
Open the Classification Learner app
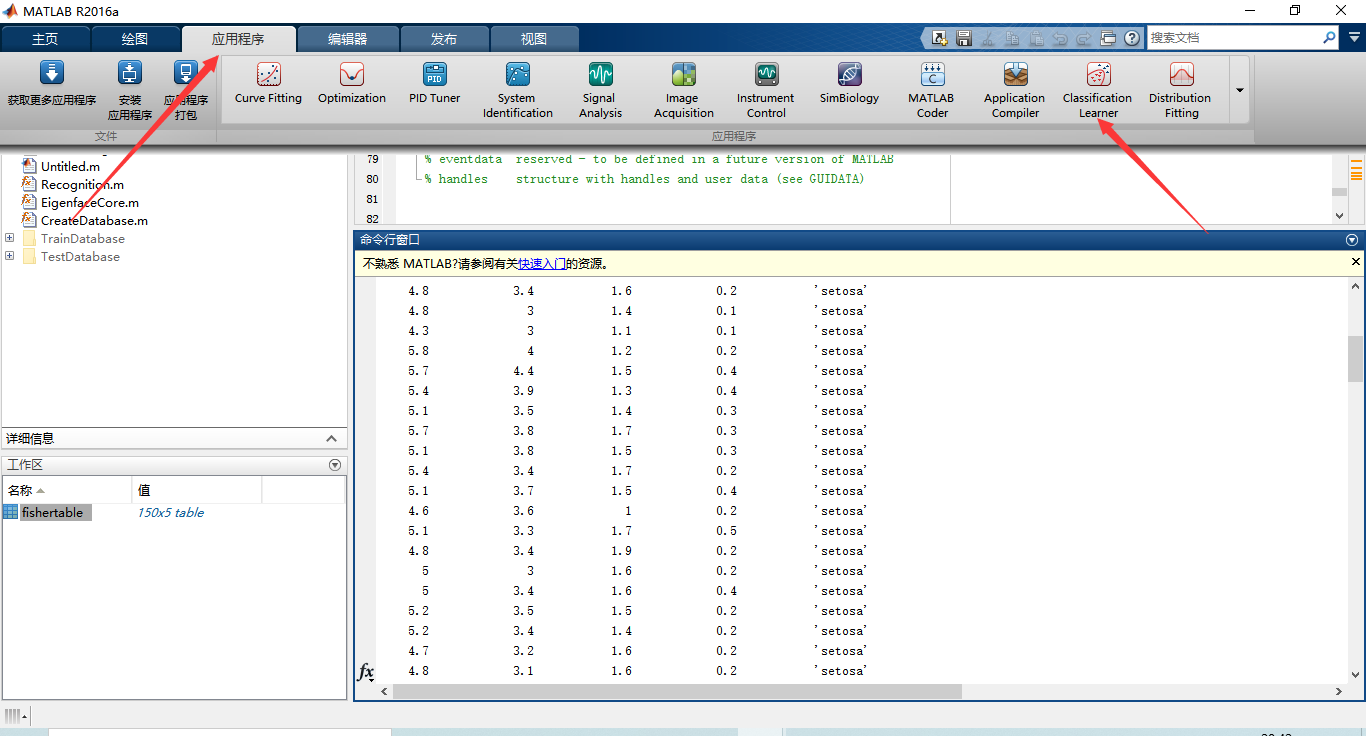click(x=1098, y=91)
